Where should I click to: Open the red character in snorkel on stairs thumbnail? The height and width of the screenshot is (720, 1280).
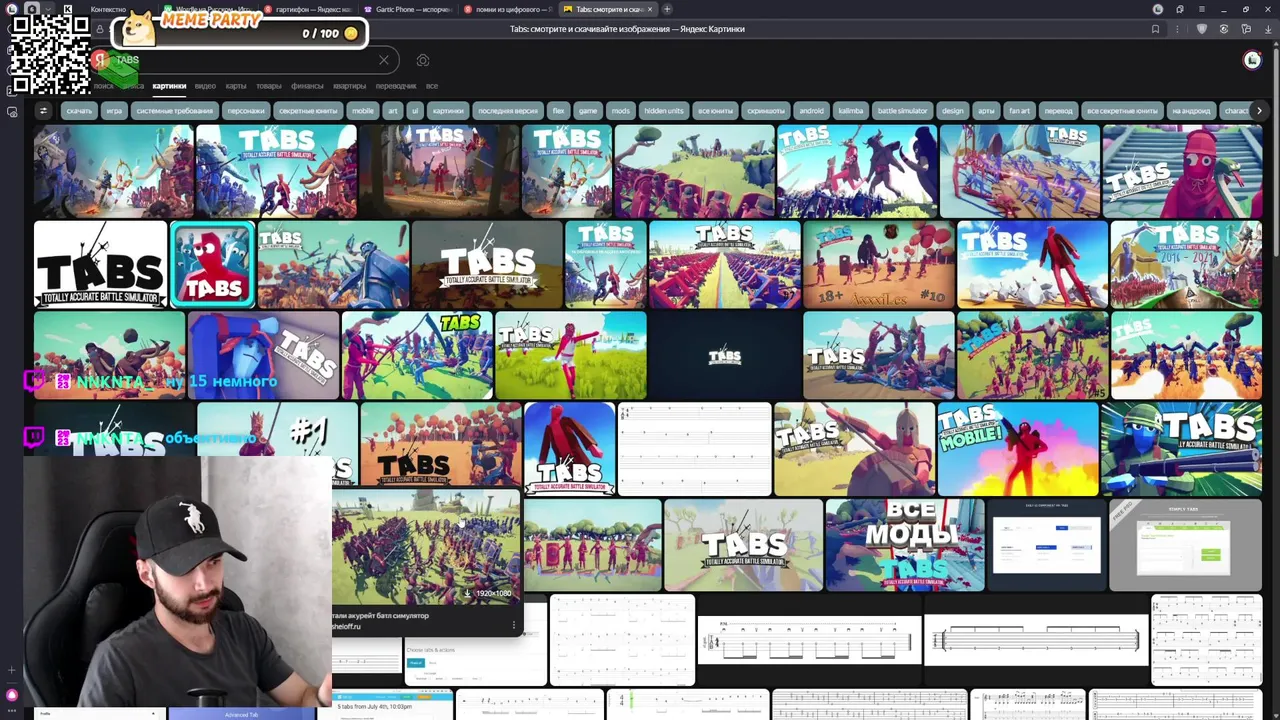click(x=1182, y=171)
